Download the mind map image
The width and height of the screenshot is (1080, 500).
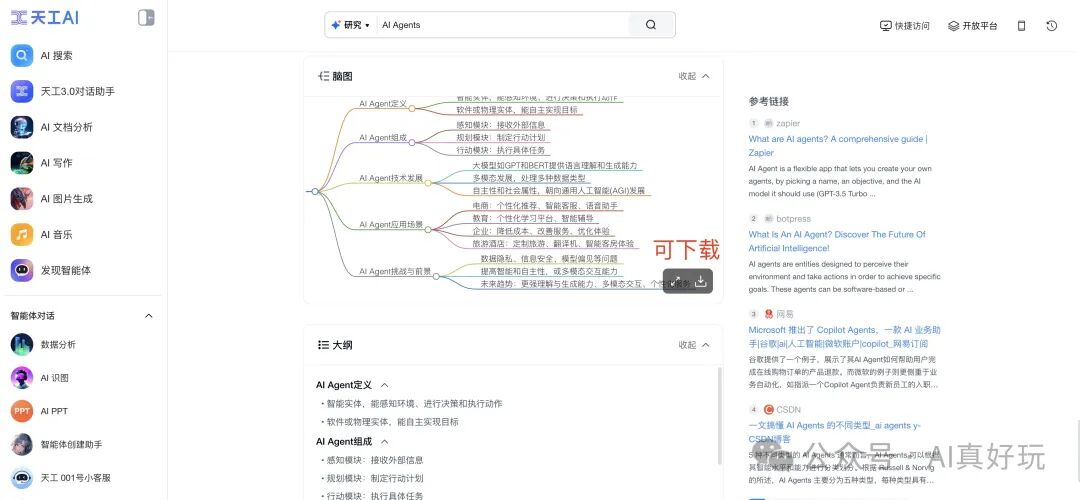point(700,281)
